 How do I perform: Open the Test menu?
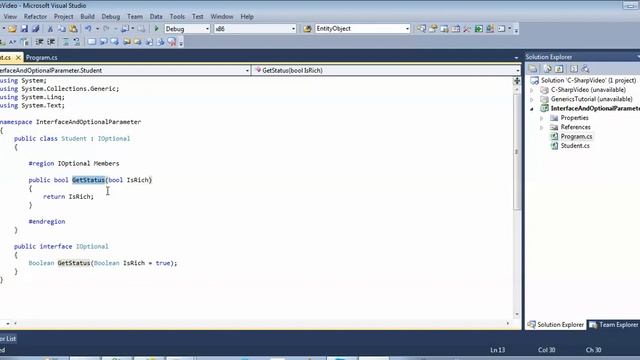(x=198, y=17)
